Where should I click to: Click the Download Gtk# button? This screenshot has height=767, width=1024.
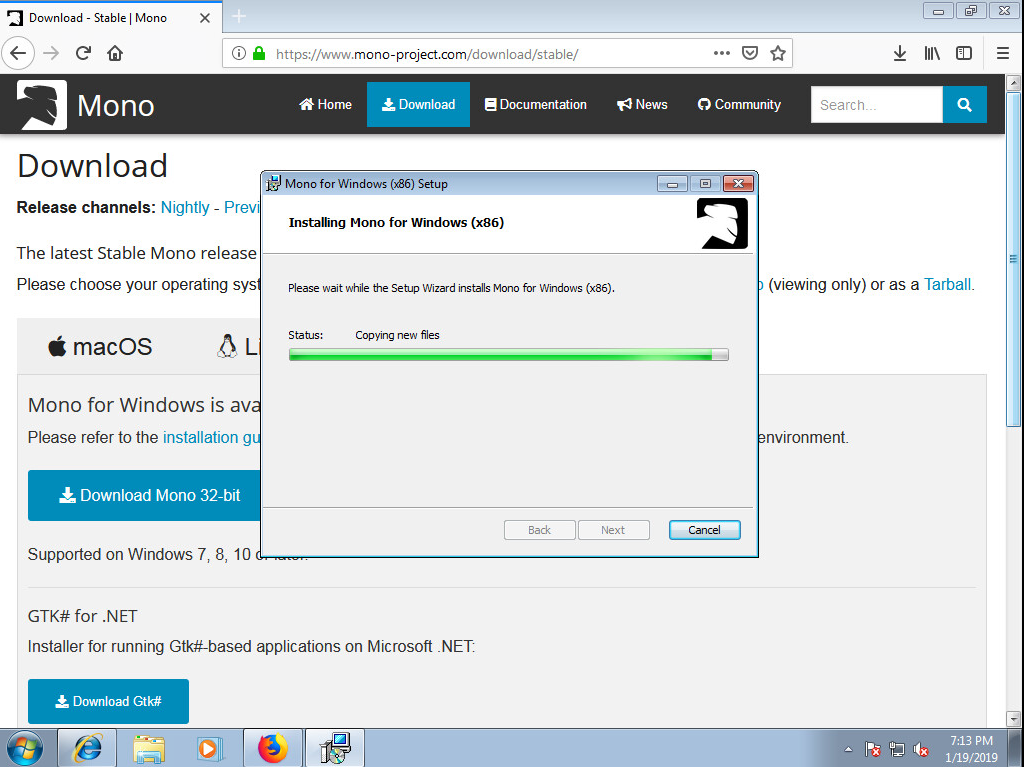pyautogui.click(x=108, y=701)
